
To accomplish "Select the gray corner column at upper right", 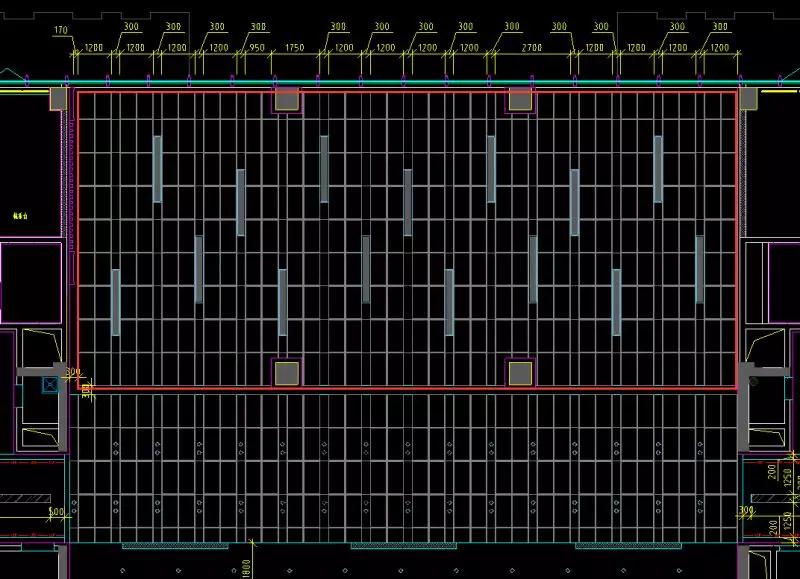I will point(748,98).
